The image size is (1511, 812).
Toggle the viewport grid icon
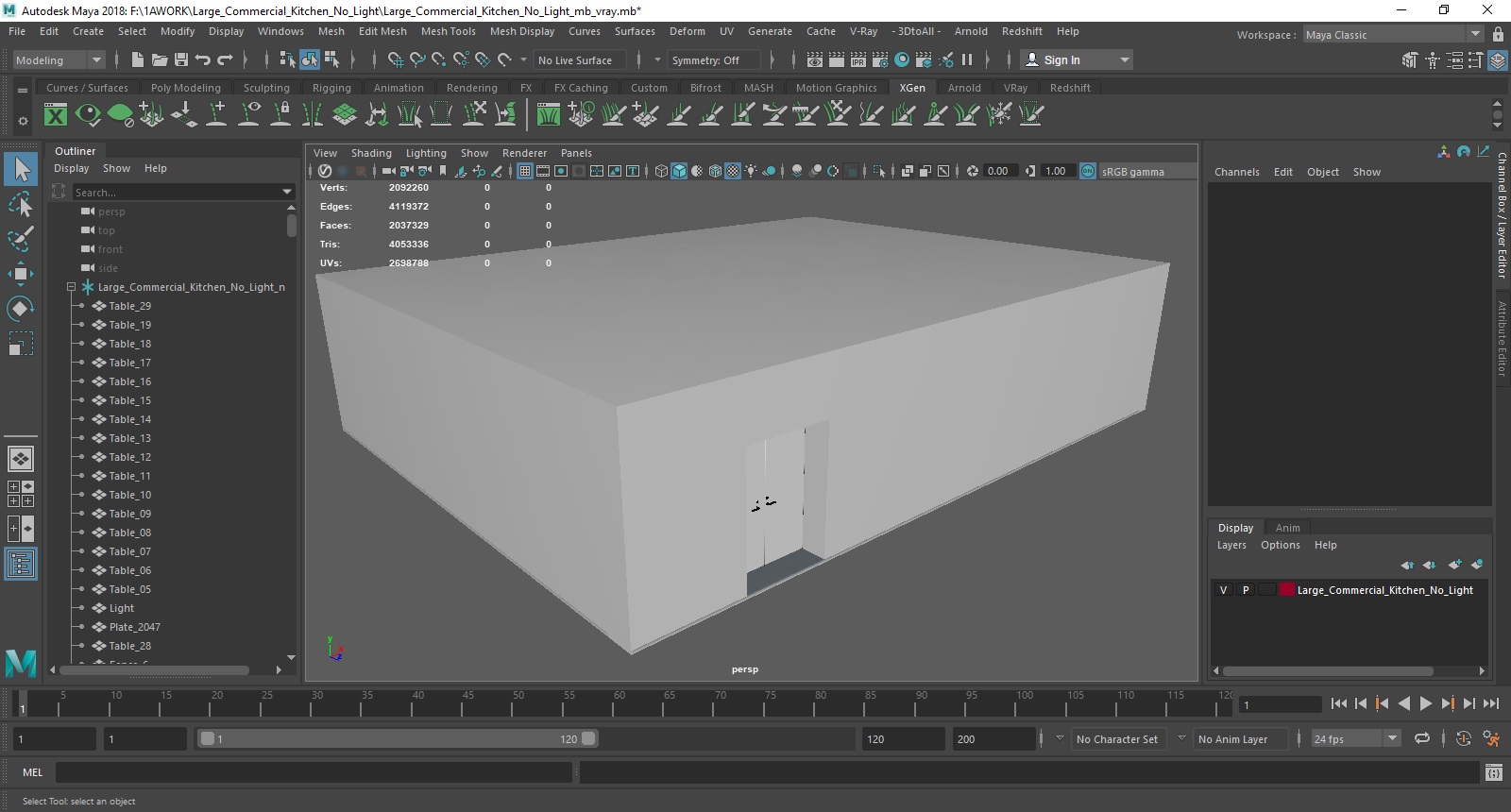click(x=525, y=171)
